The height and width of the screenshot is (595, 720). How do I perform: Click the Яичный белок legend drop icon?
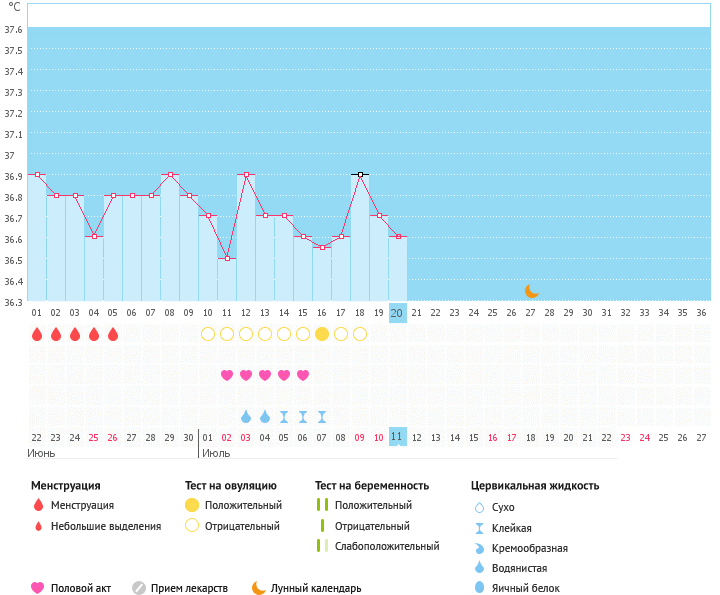(x=480, y=588)
